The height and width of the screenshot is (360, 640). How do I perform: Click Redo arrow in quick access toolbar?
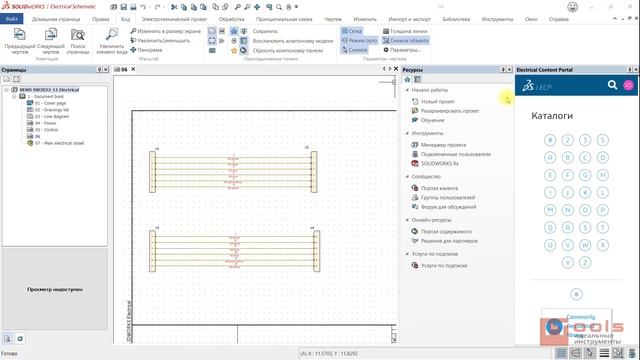[158, 7]
